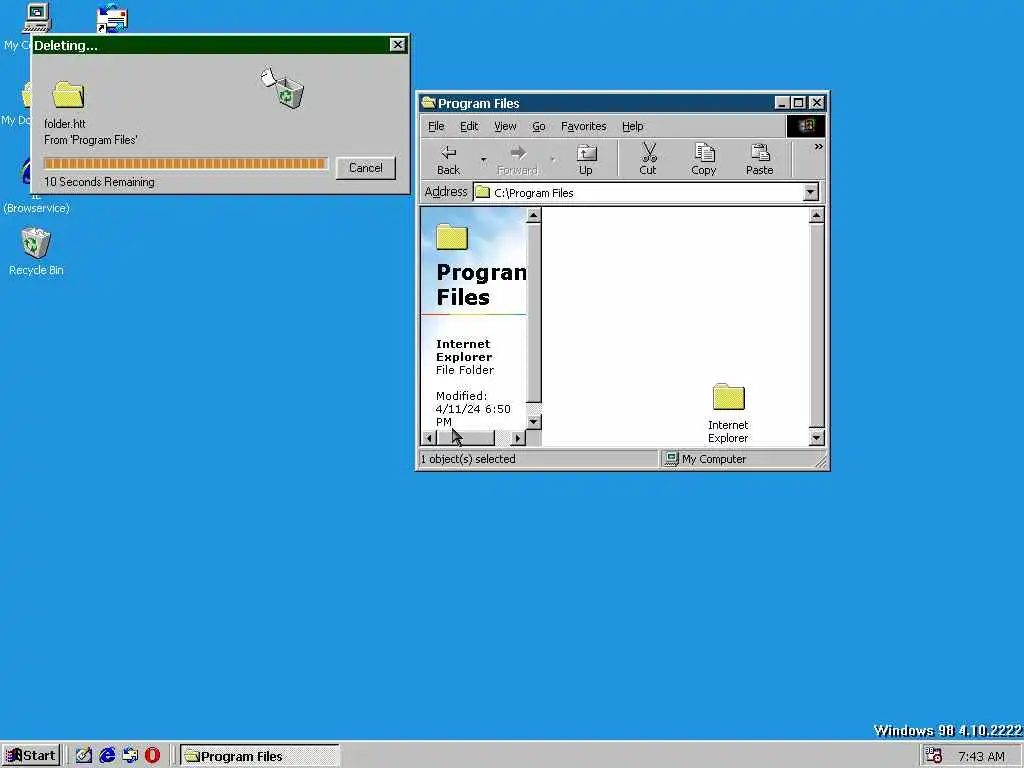Click 'From Program Files' text in dialog
1024x768 pixels.
pos(91,140)
